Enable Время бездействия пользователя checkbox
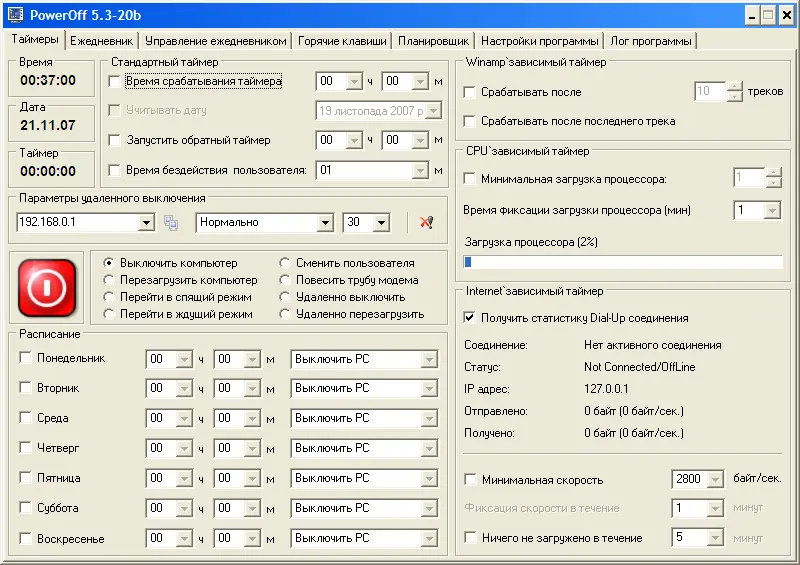Image resolution: width=800 pixels, height=565 pixels. coord(114,170)
